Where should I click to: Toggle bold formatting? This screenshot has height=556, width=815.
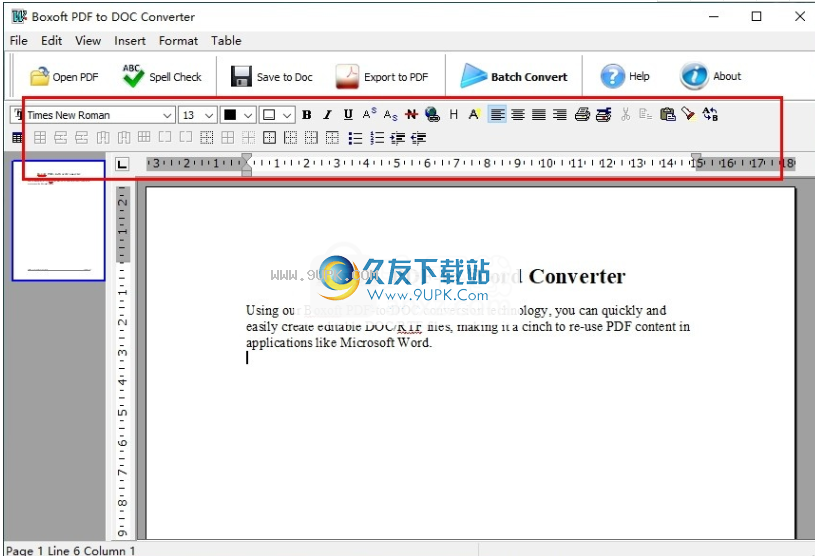pyautogui.click(x=307, y=115)
